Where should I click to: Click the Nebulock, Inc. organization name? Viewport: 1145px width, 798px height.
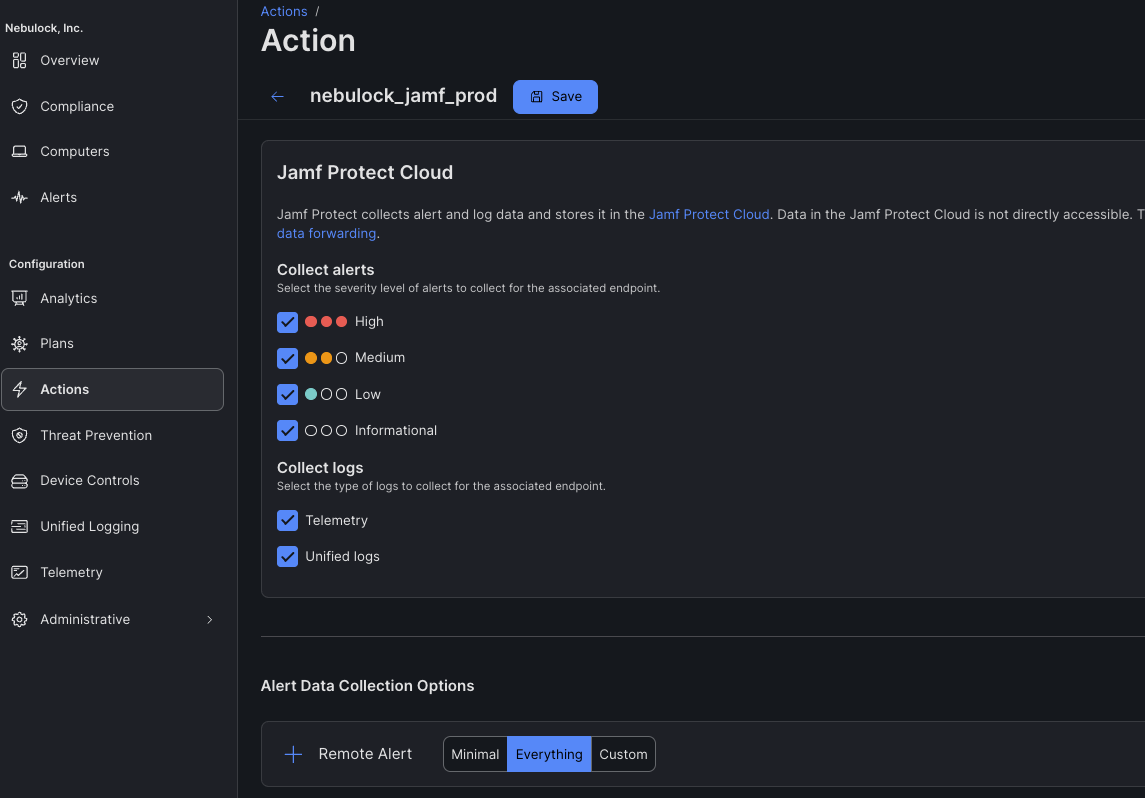coord(44,28)
